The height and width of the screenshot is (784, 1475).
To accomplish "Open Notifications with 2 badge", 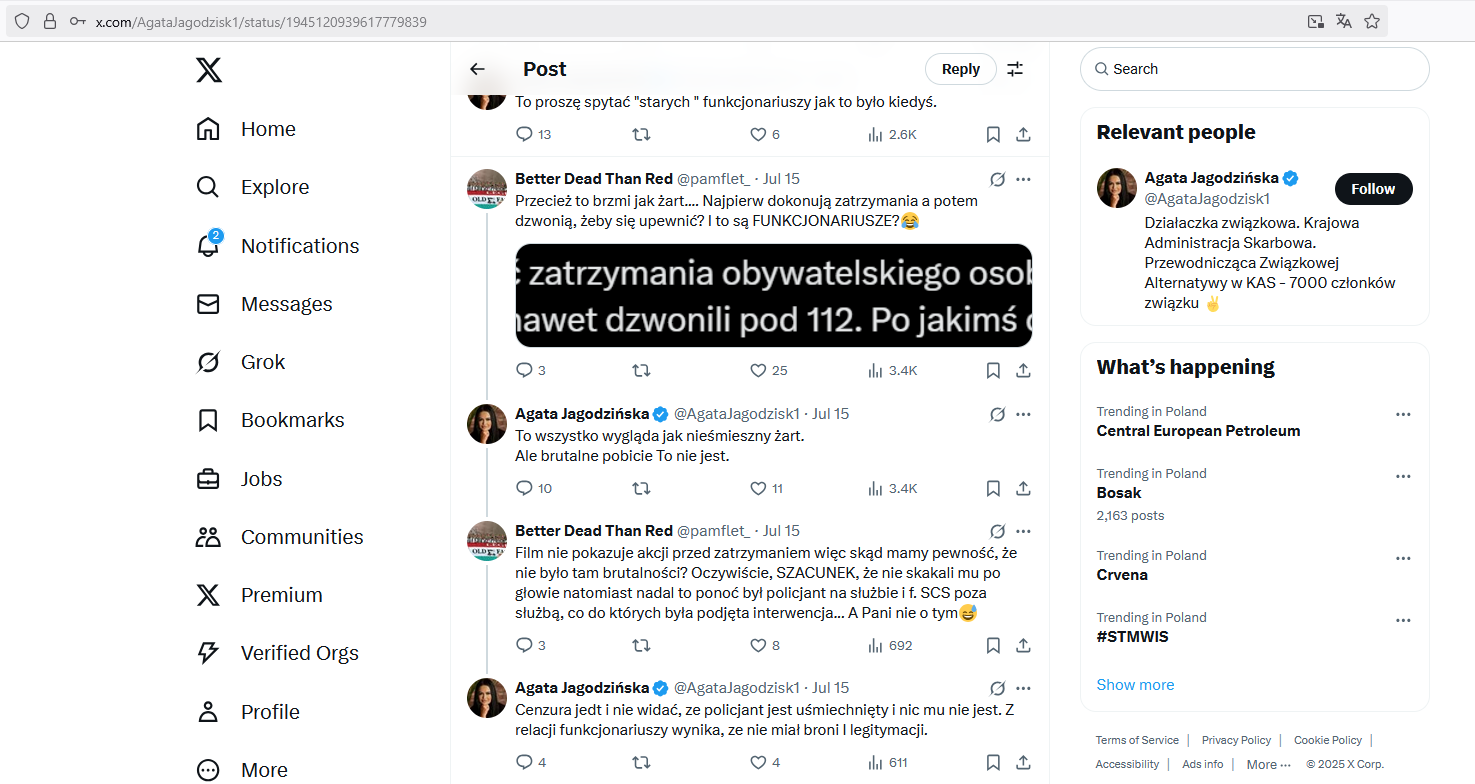I will pyautogui.click(x=277, y=245).
